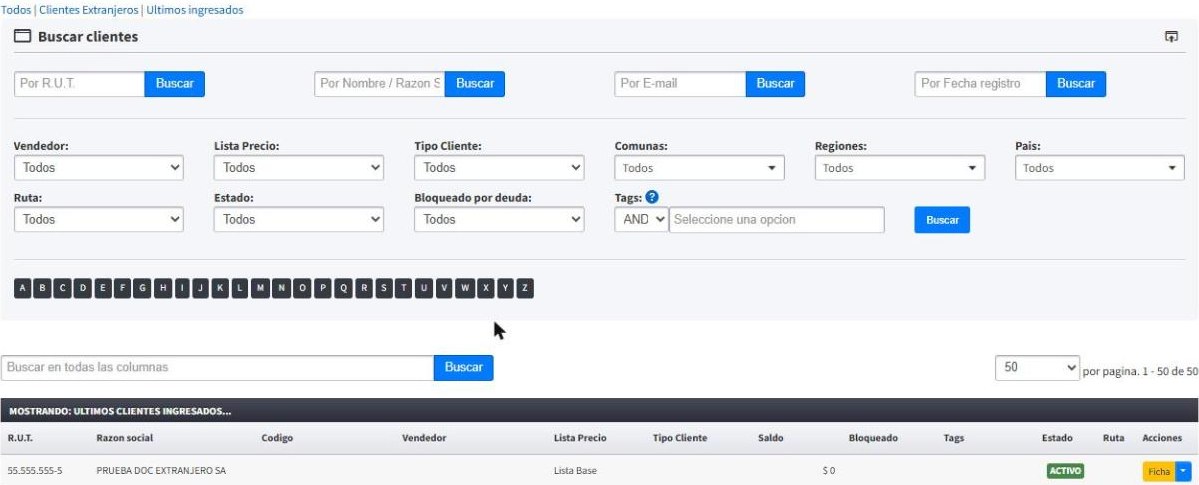Open Ultimos ingresados link
1199x485 pixels.
pyautogui.click(x=195, y=10)
